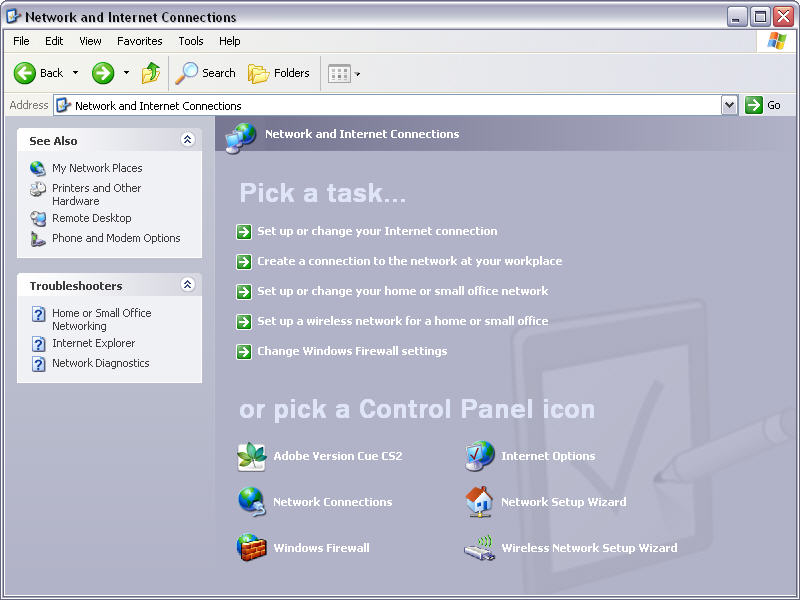Expand the Back button history arrow
The height and width of the screenshot is (600, 800).
75,73
